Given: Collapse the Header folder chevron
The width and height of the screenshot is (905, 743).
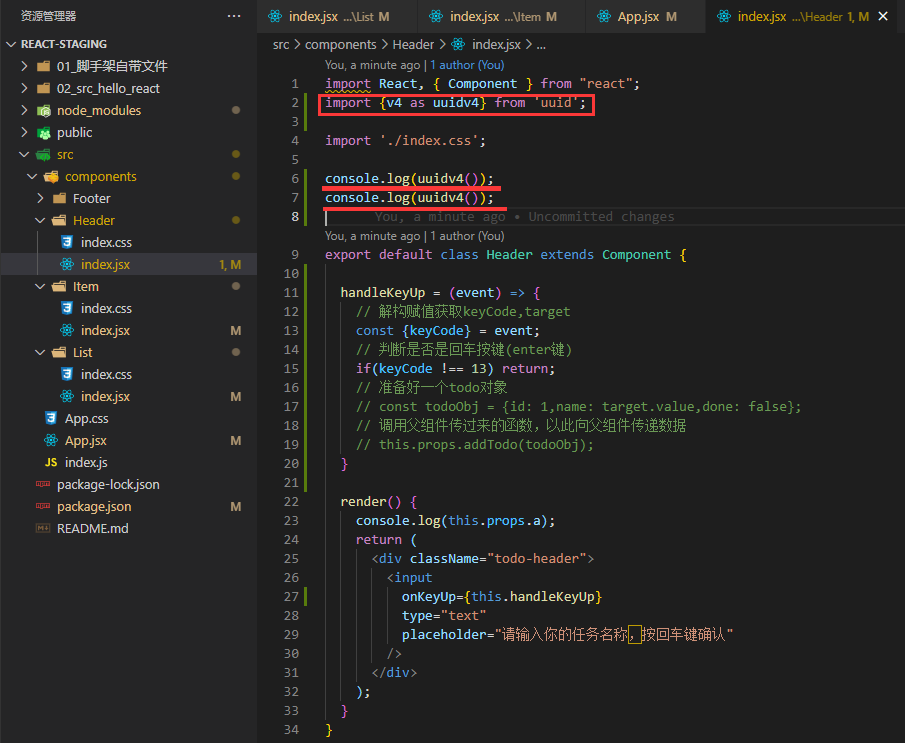Looking at the screenshot, I should (40, 221).
